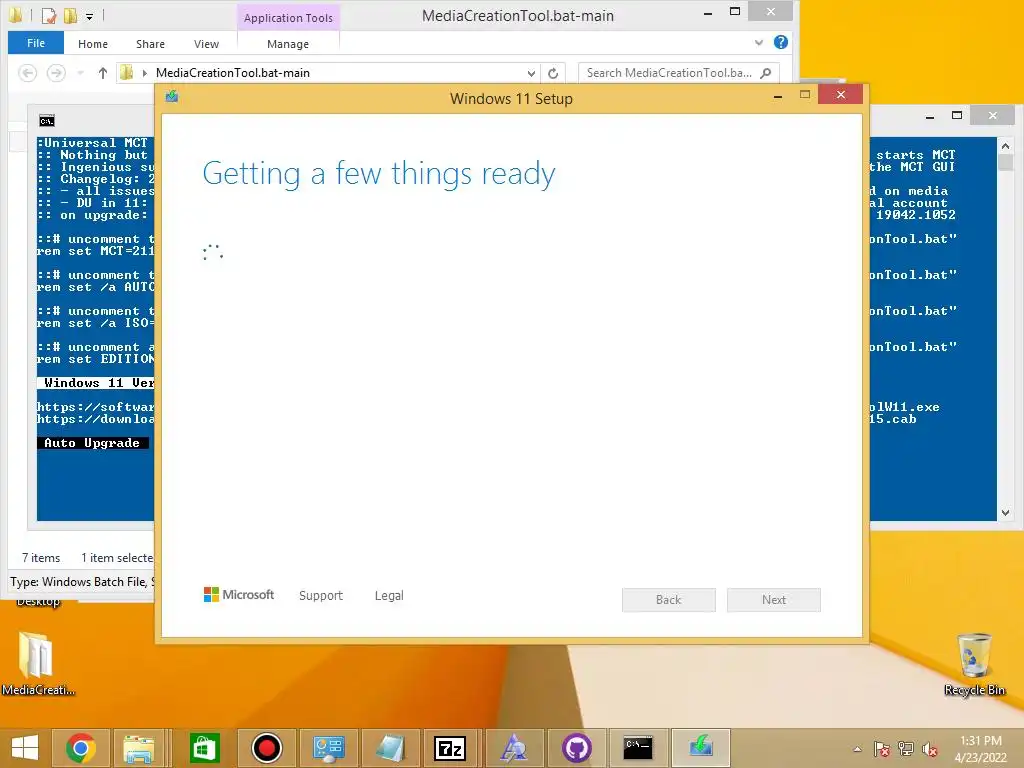Click the console scrollbar down arrow
Viewport: 1024px width, 768px height.
click(1006, 513)
